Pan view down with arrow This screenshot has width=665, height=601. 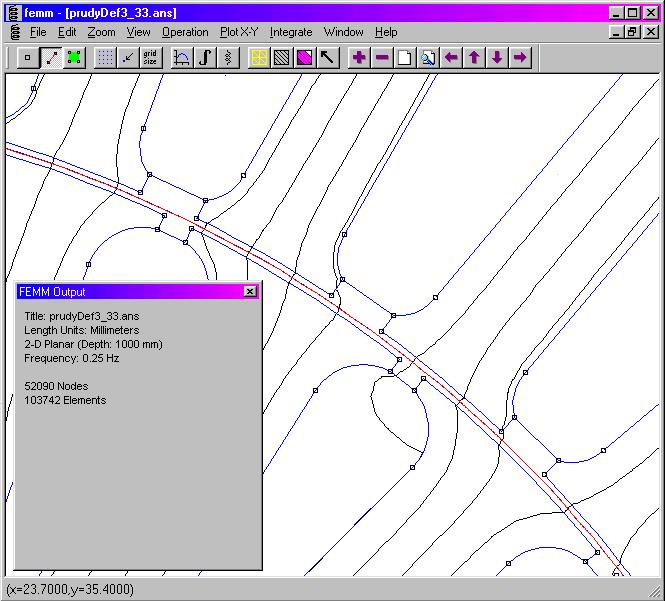click(497, 57)
